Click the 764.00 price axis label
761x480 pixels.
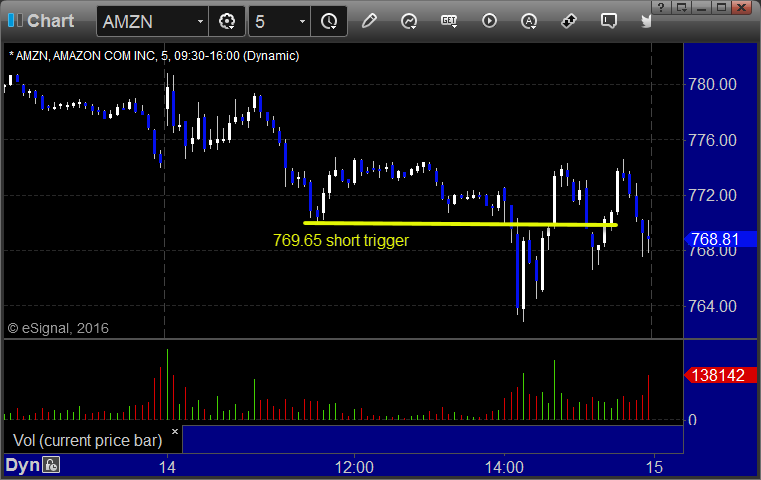[712, 306]
